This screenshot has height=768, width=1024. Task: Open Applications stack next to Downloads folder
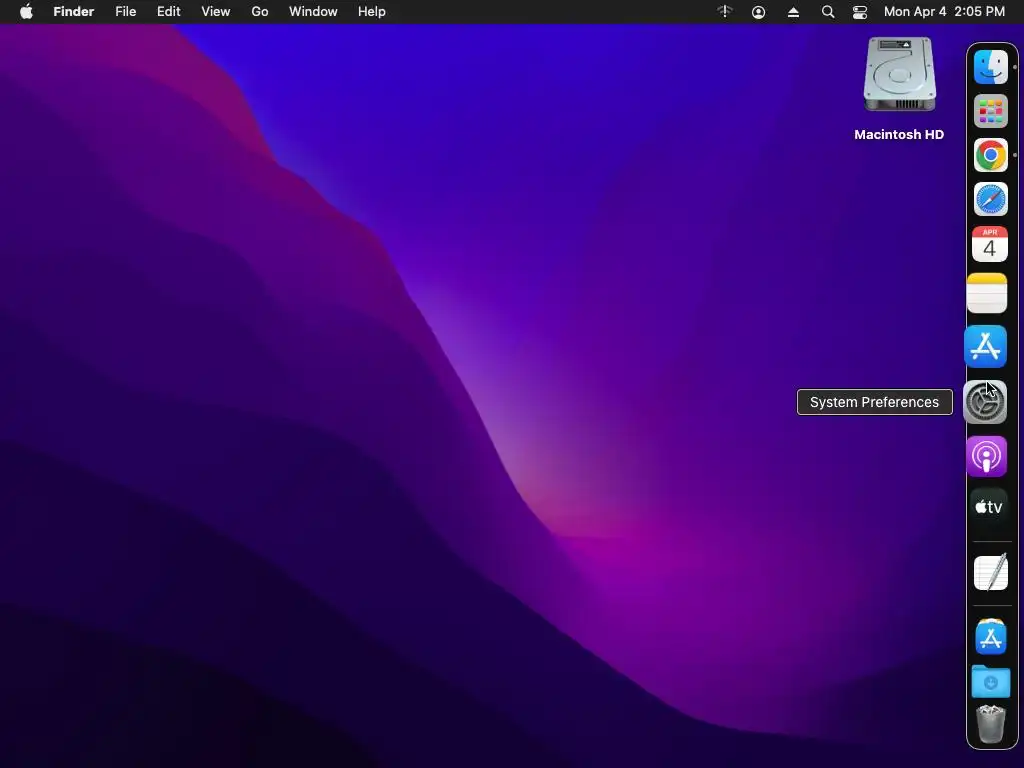[x=991, y=637]
